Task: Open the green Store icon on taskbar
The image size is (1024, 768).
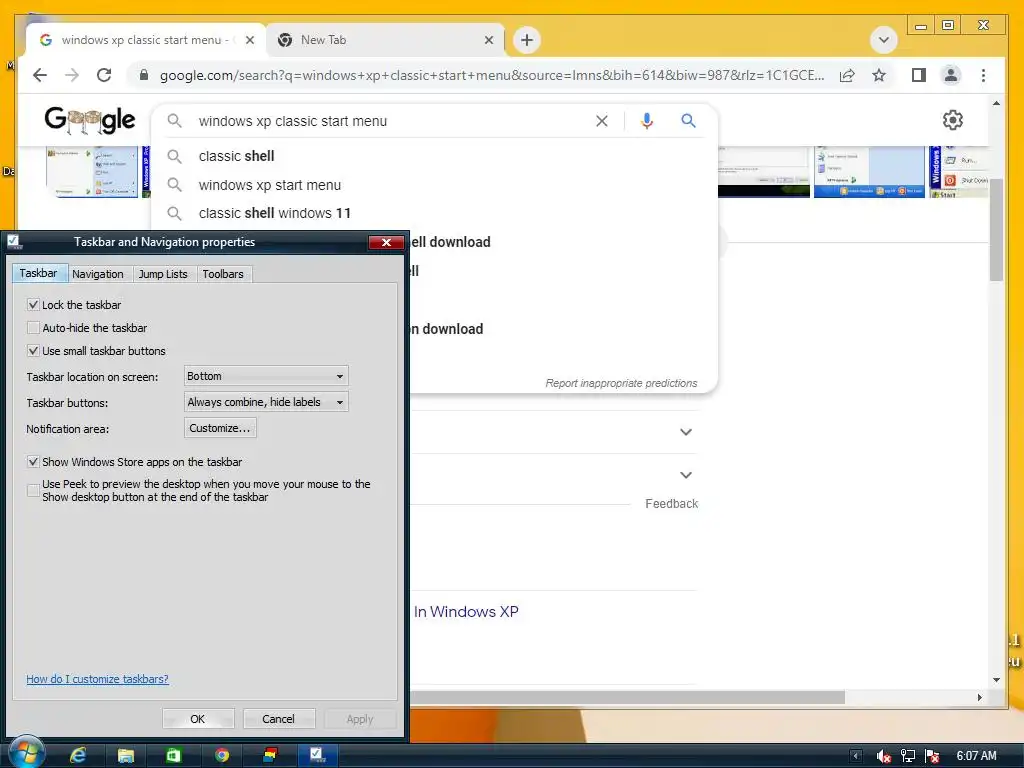Action: coord(174,756)
